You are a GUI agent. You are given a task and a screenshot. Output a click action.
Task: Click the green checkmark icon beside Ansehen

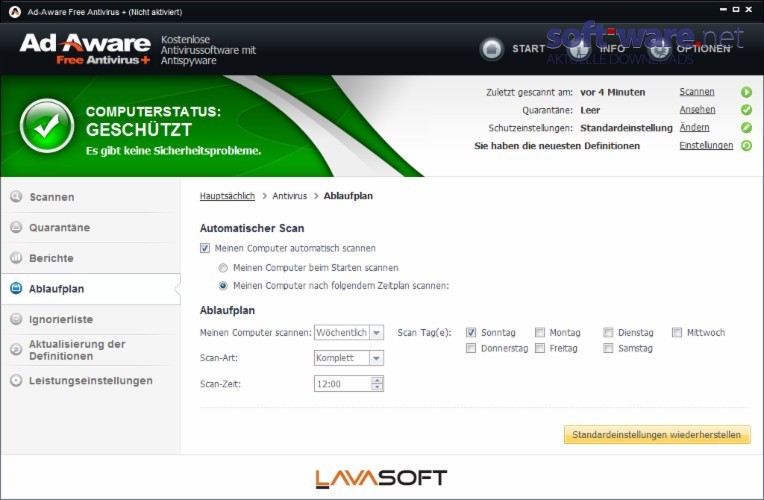pyautogui.click(x=746, y=110)
